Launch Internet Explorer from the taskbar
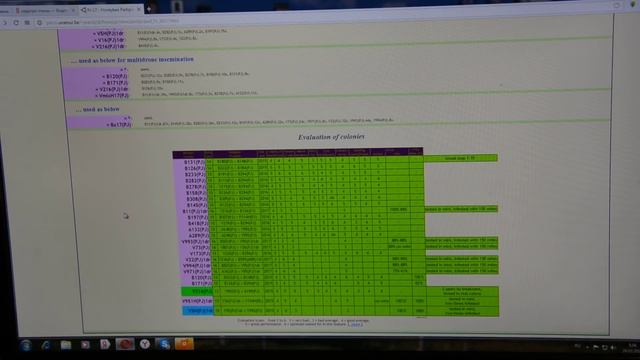The width and height of the screenshot is (640, 360). [x=46, y=345]
